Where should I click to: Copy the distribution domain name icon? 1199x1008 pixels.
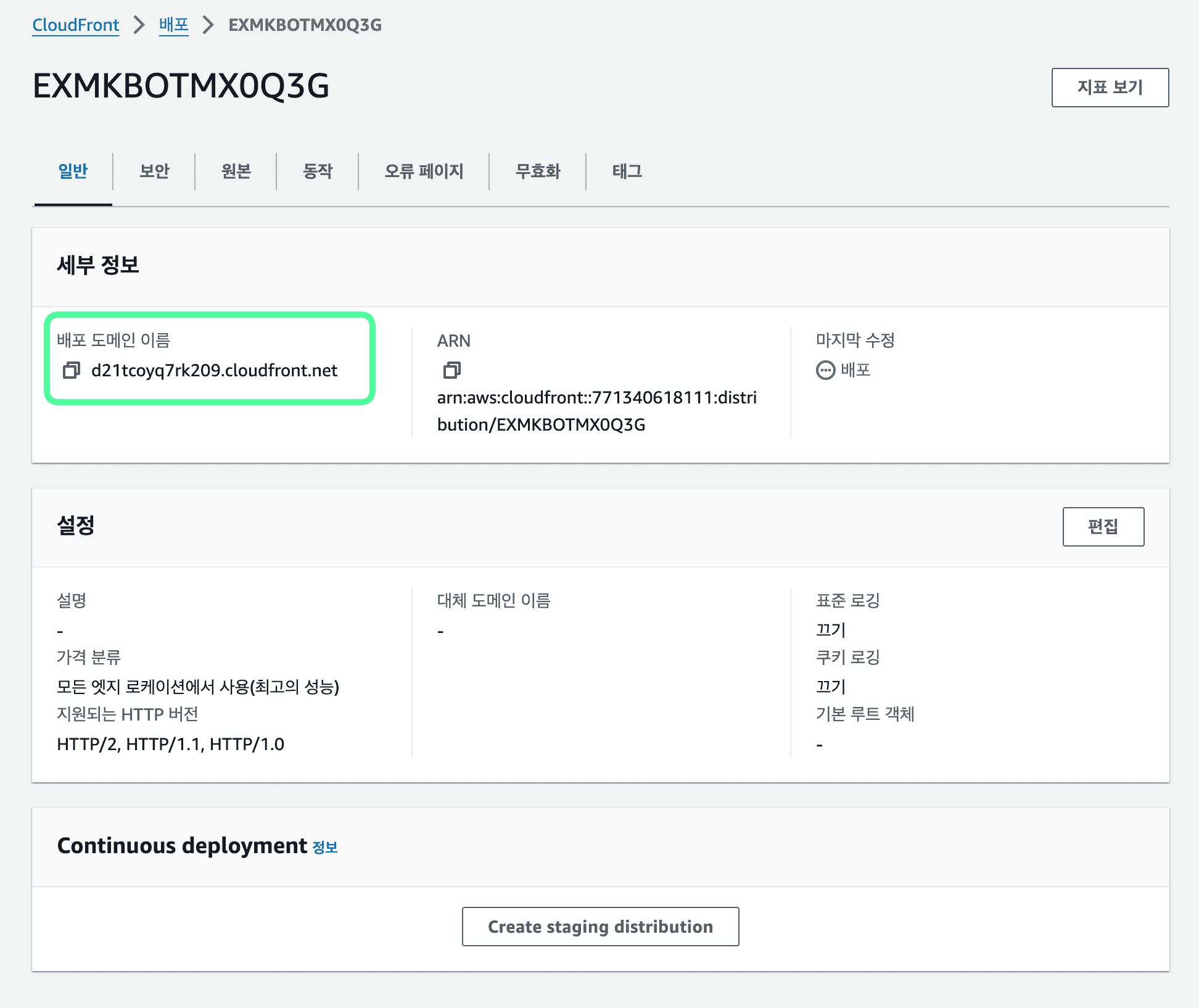[x=72, y=370]
